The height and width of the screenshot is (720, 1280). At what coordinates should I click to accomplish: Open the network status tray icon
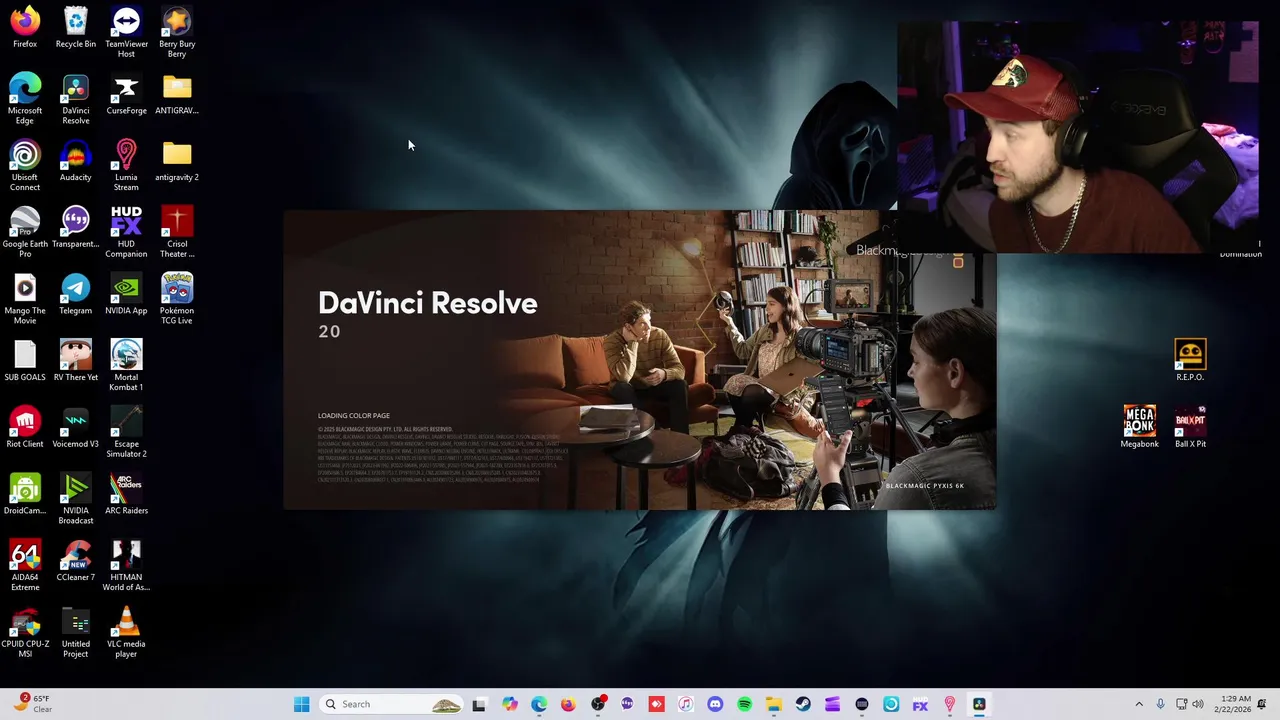[1181, 704]
